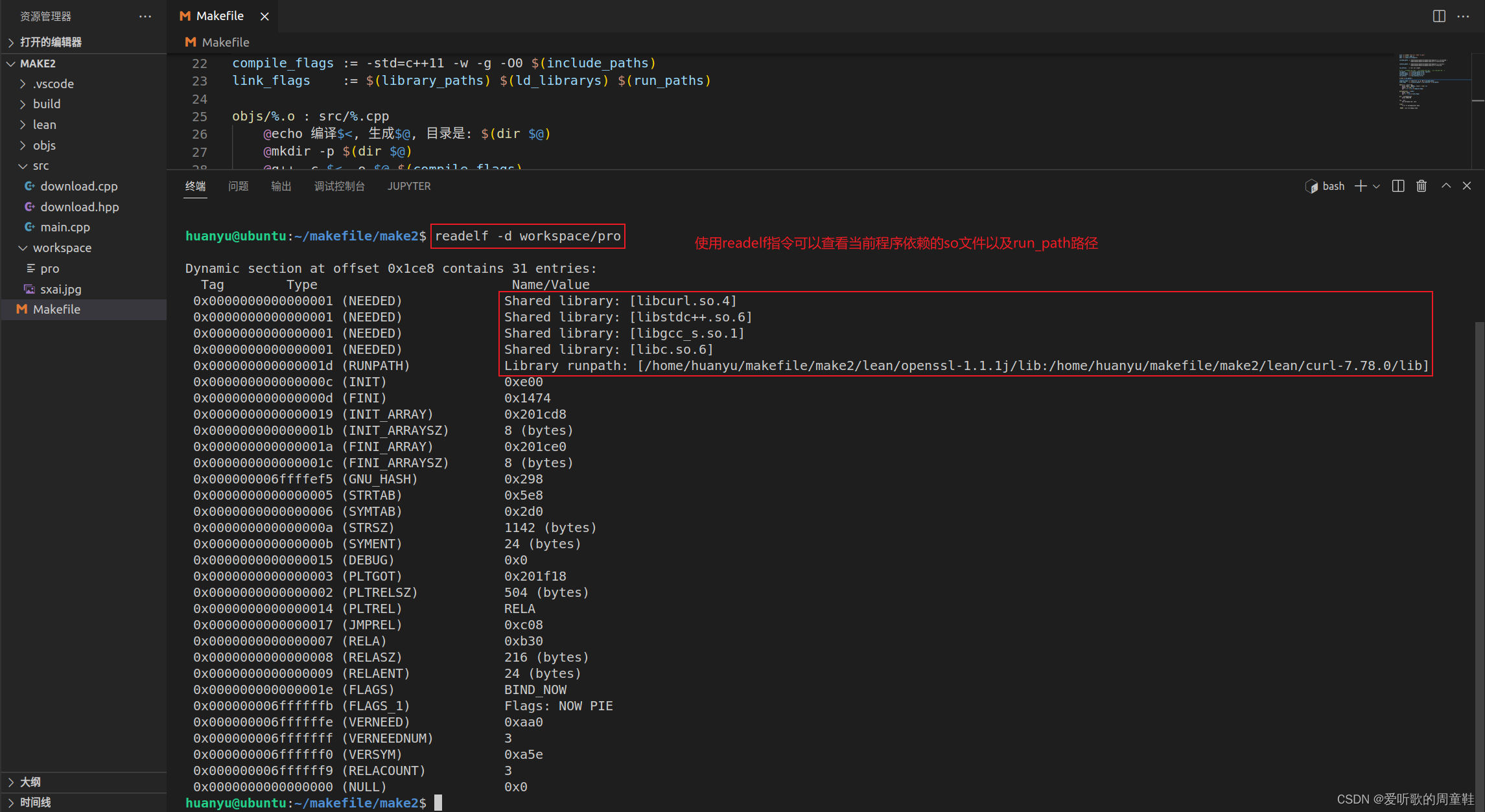
Task: Click the editor minimap preview
Action: coord(1426,81)
